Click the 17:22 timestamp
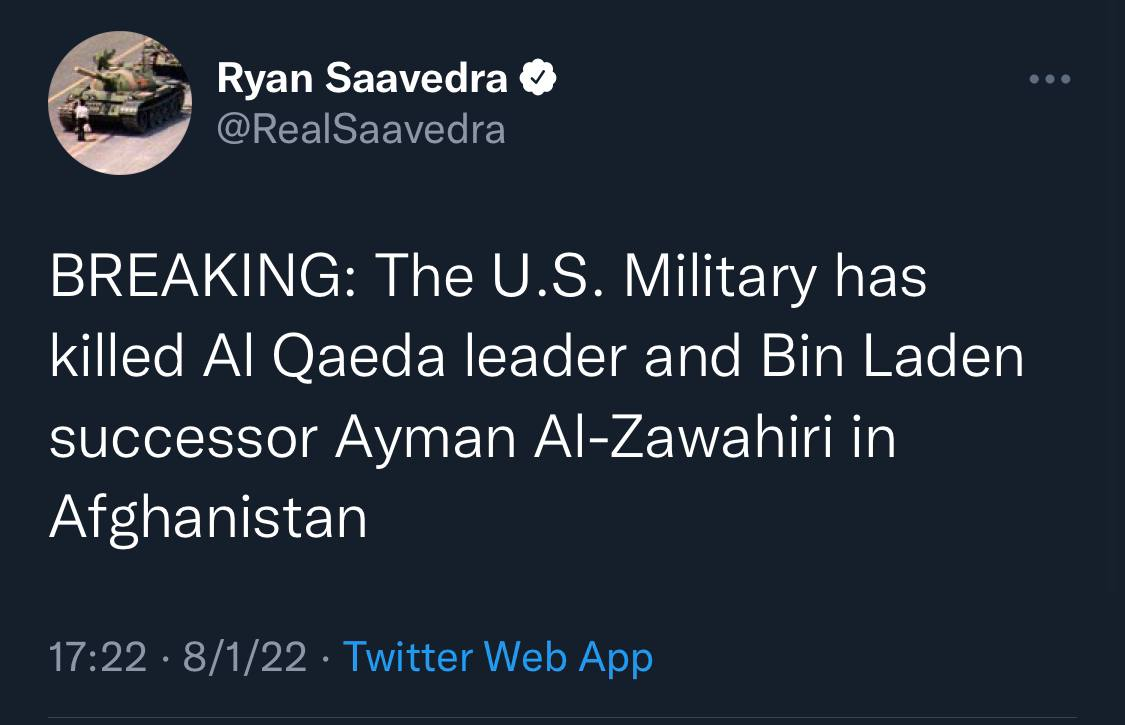This screenshot has width=1125, height=725. tap(97, 657)
